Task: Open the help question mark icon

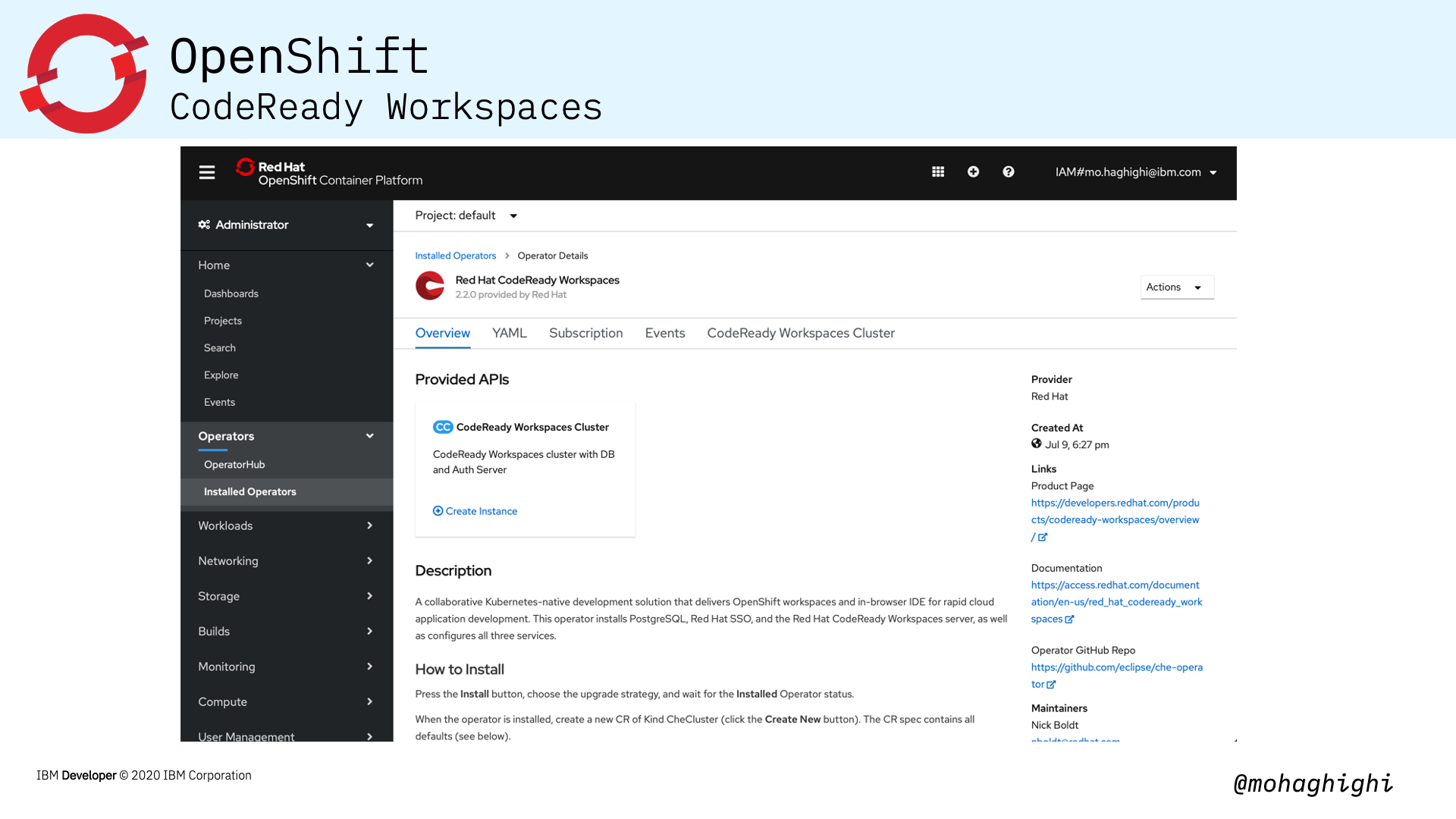Action: (x=1009, y=172)
